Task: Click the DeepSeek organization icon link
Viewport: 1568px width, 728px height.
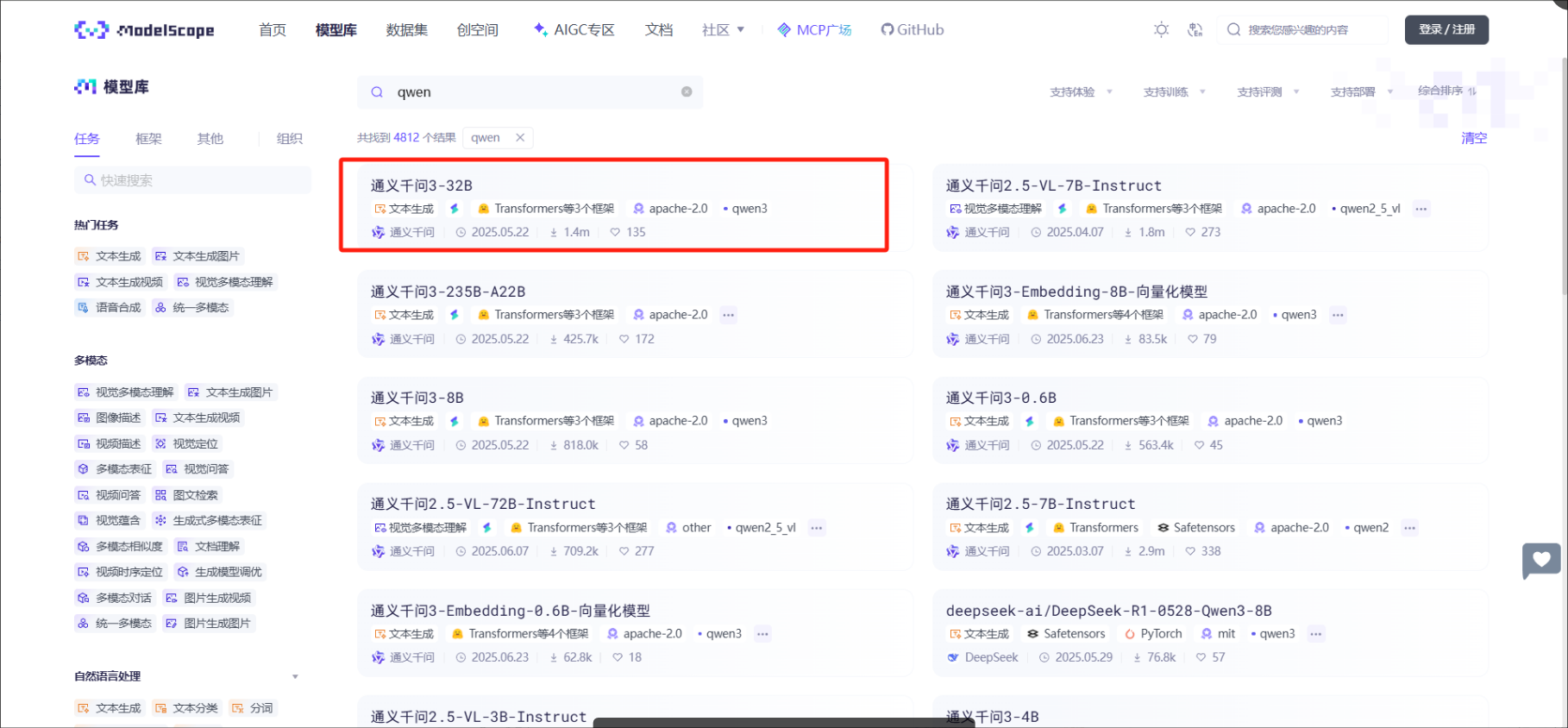Action: tap(953, 657)
